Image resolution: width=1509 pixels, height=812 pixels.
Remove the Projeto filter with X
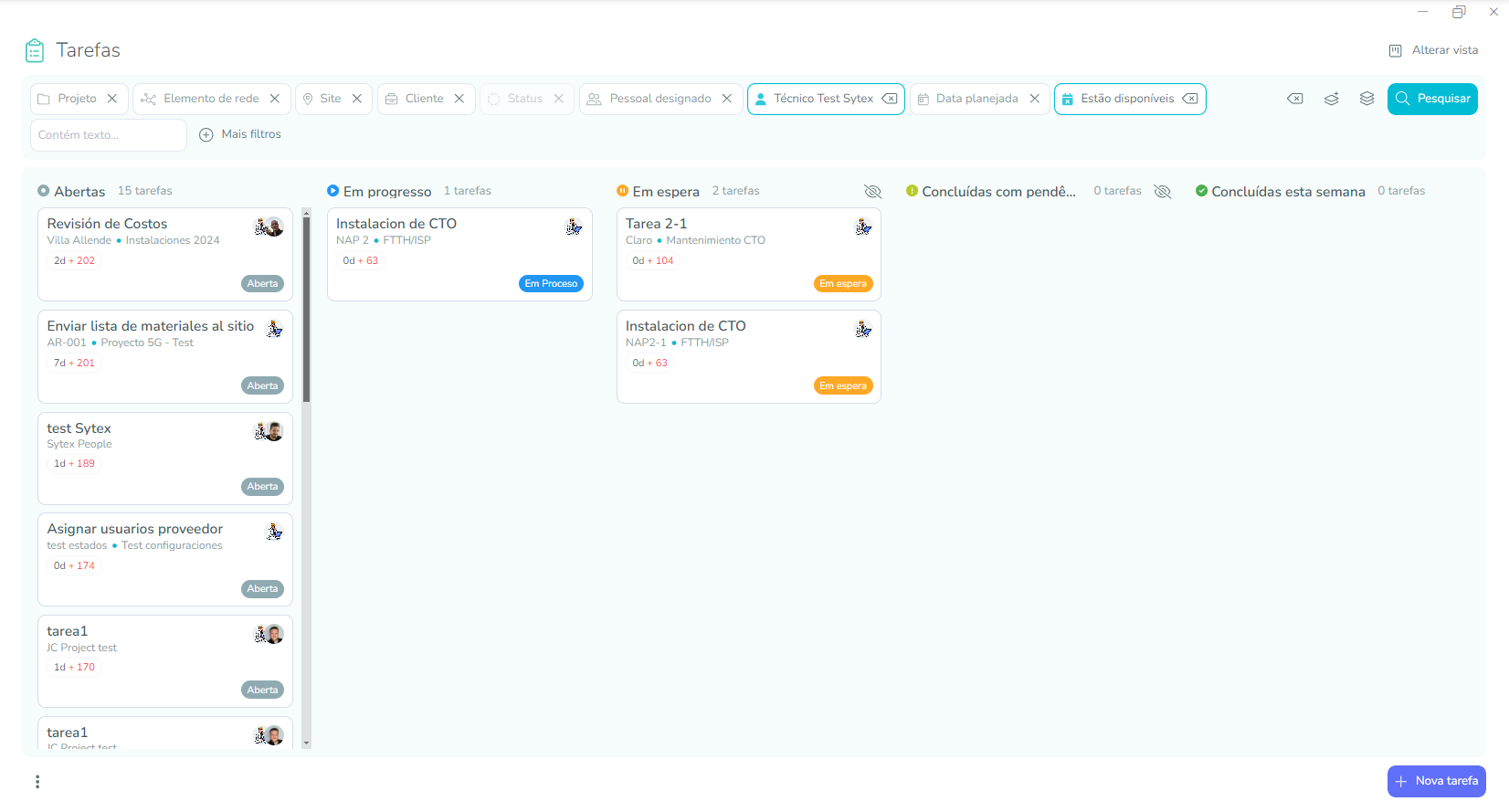[x=112, y=99]
